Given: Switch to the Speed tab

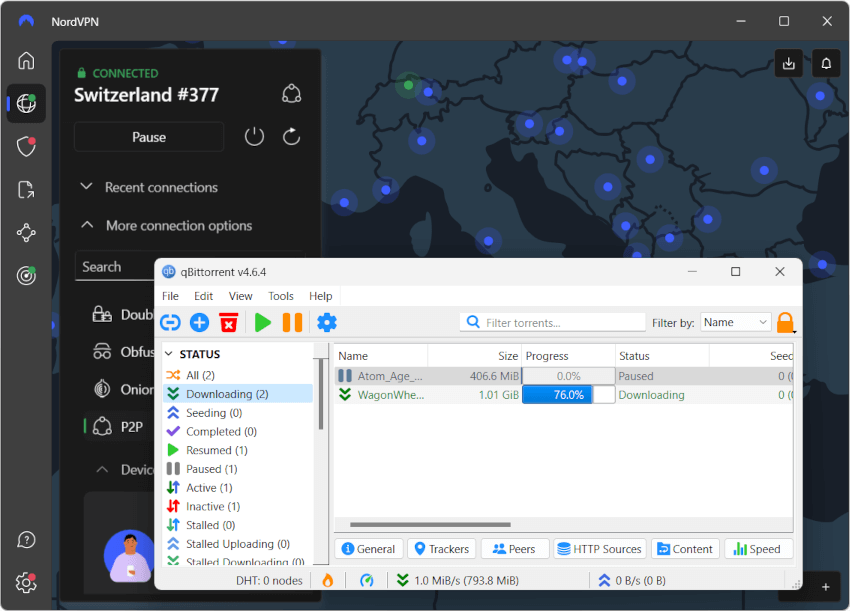Looking at the screenshot, I should click(x=758, y=549).
